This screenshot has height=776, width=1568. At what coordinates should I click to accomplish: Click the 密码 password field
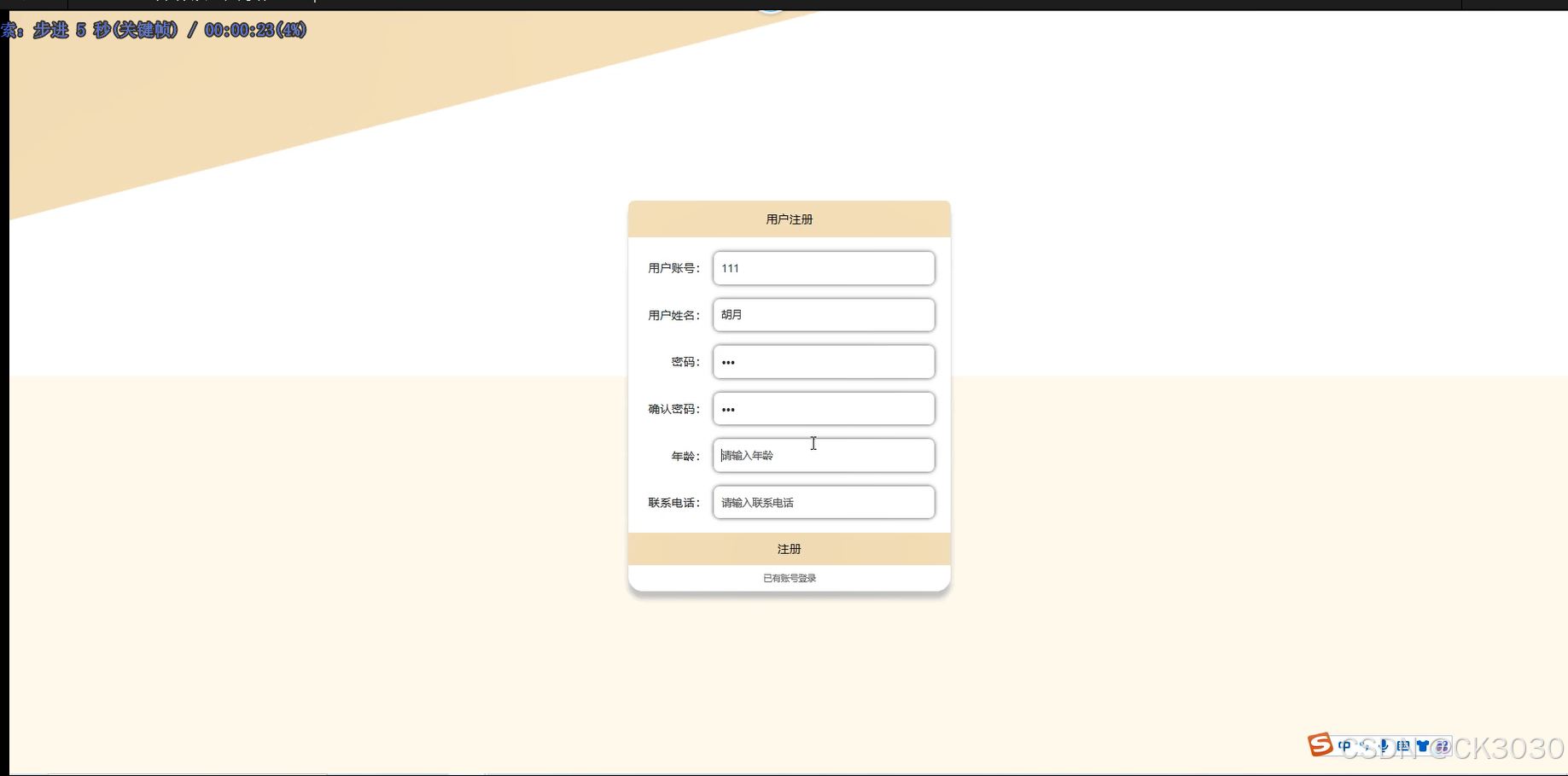(x=822, y=361)
